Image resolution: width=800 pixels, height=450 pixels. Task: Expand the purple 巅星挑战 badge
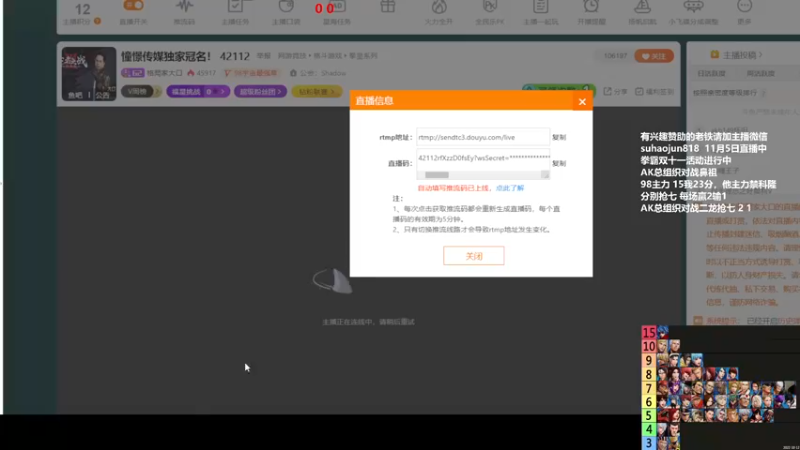click(198, 91)
